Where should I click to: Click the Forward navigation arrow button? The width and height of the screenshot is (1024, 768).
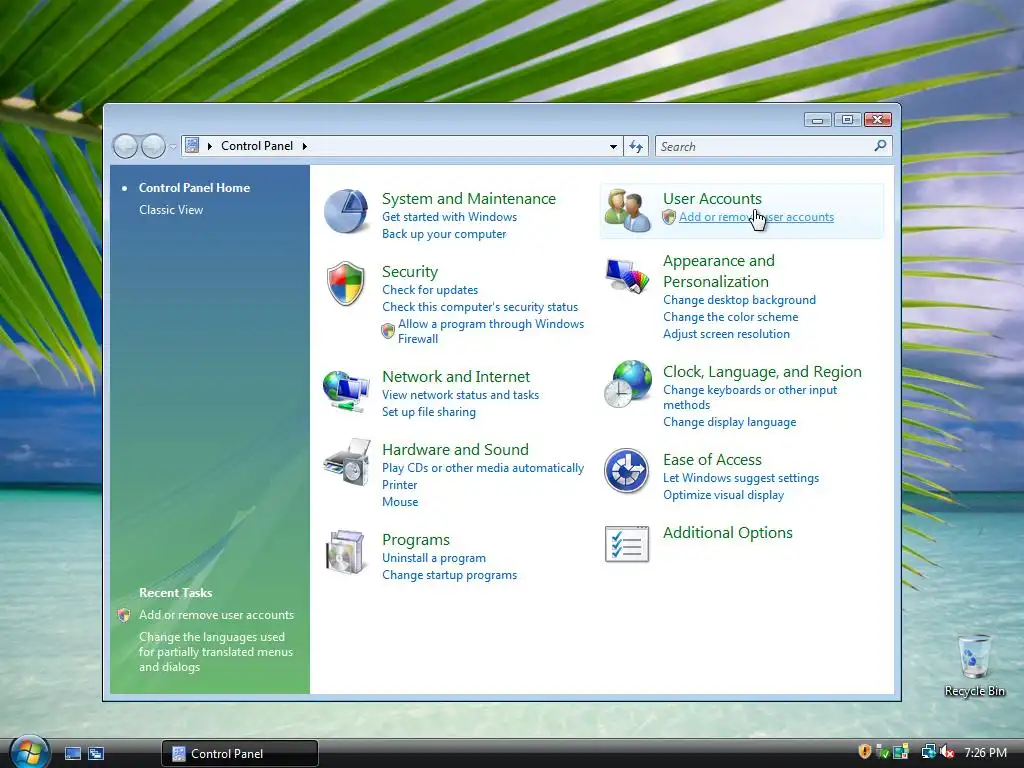click(153, 146)
